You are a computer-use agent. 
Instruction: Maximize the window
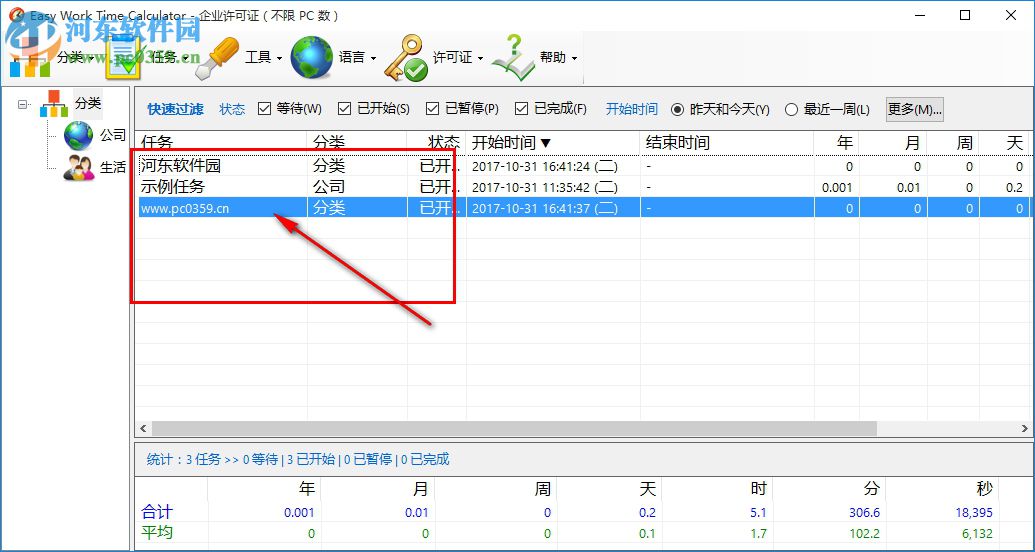click(x=965, y=15)
